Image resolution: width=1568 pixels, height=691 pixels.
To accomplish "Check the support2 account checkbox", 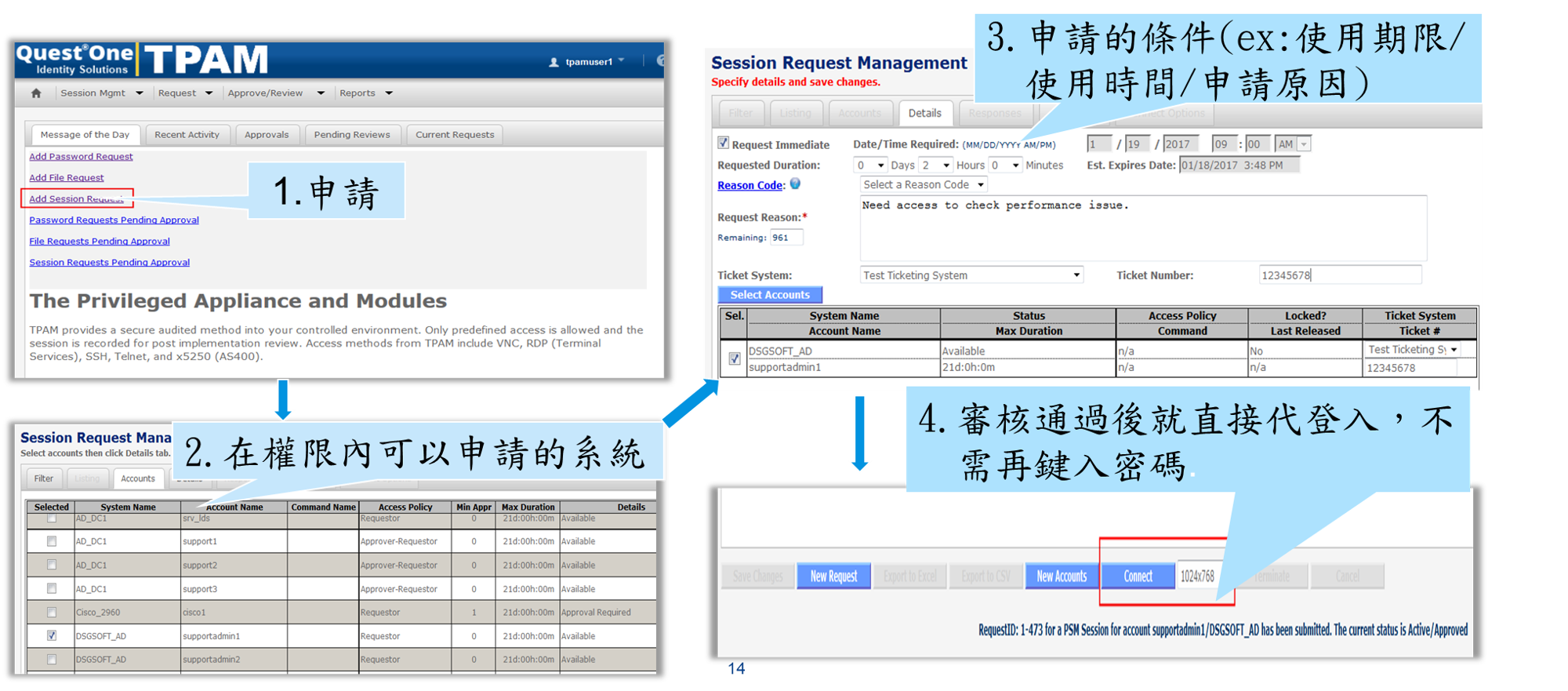I will click(52, 565).
